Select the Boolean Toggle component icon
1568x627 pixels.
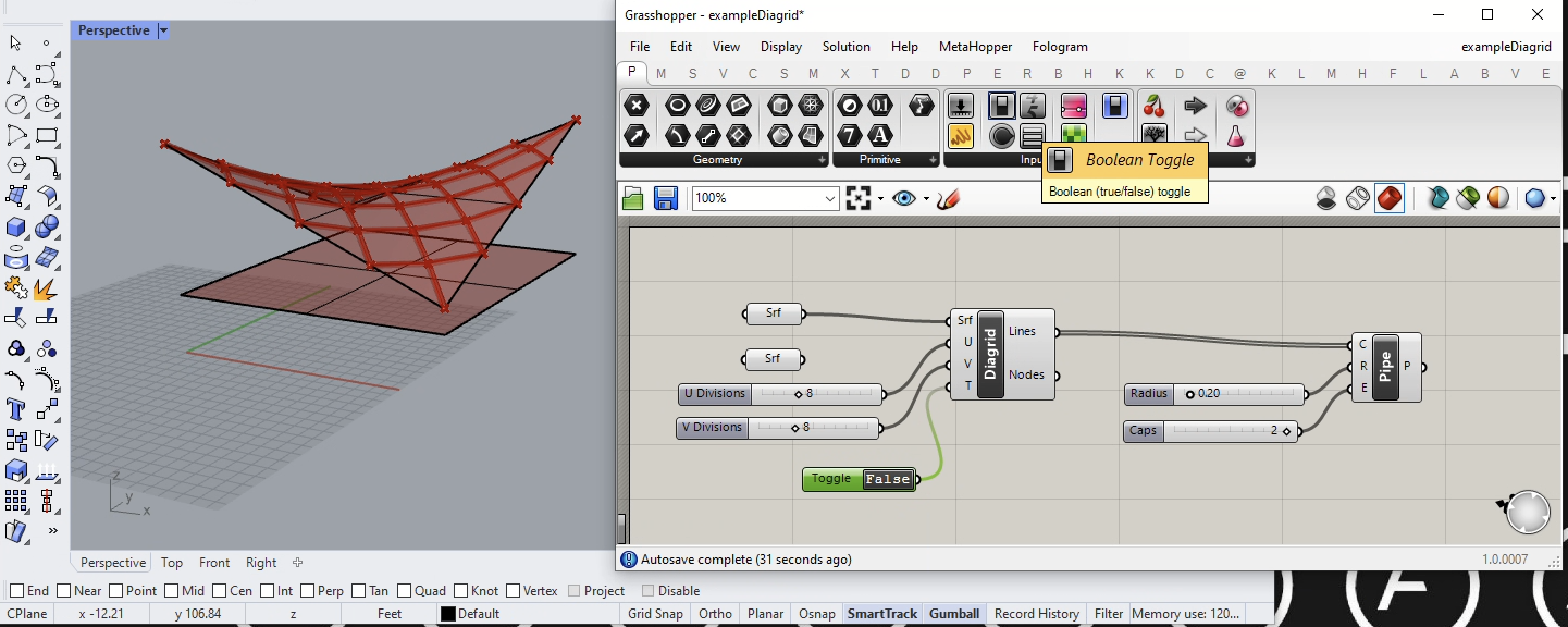point(1001,106)
